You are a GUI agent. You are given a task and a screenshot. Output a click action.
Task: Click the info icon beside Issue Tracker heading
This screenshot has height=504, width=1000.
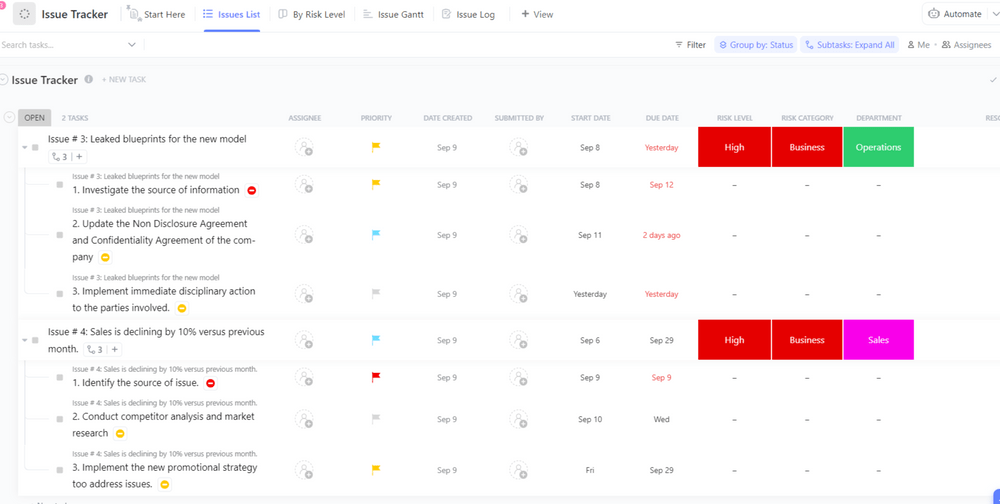(x=89, y=80)
